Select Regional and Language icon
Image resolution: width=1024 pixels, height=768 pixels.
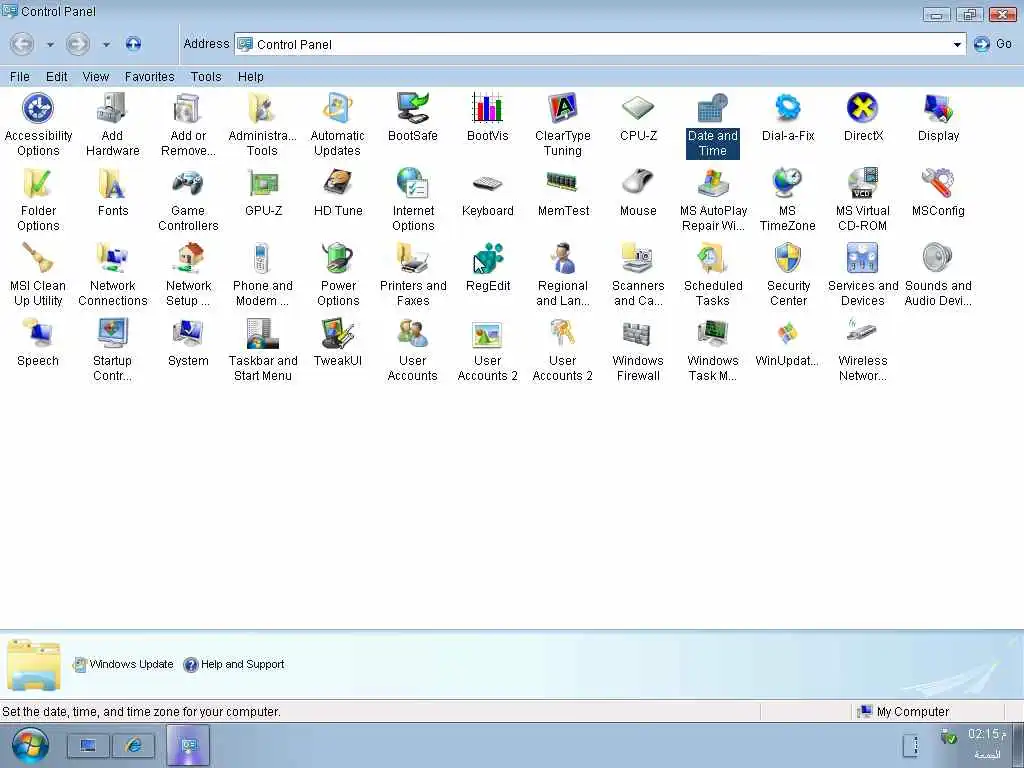coord(562,259)
